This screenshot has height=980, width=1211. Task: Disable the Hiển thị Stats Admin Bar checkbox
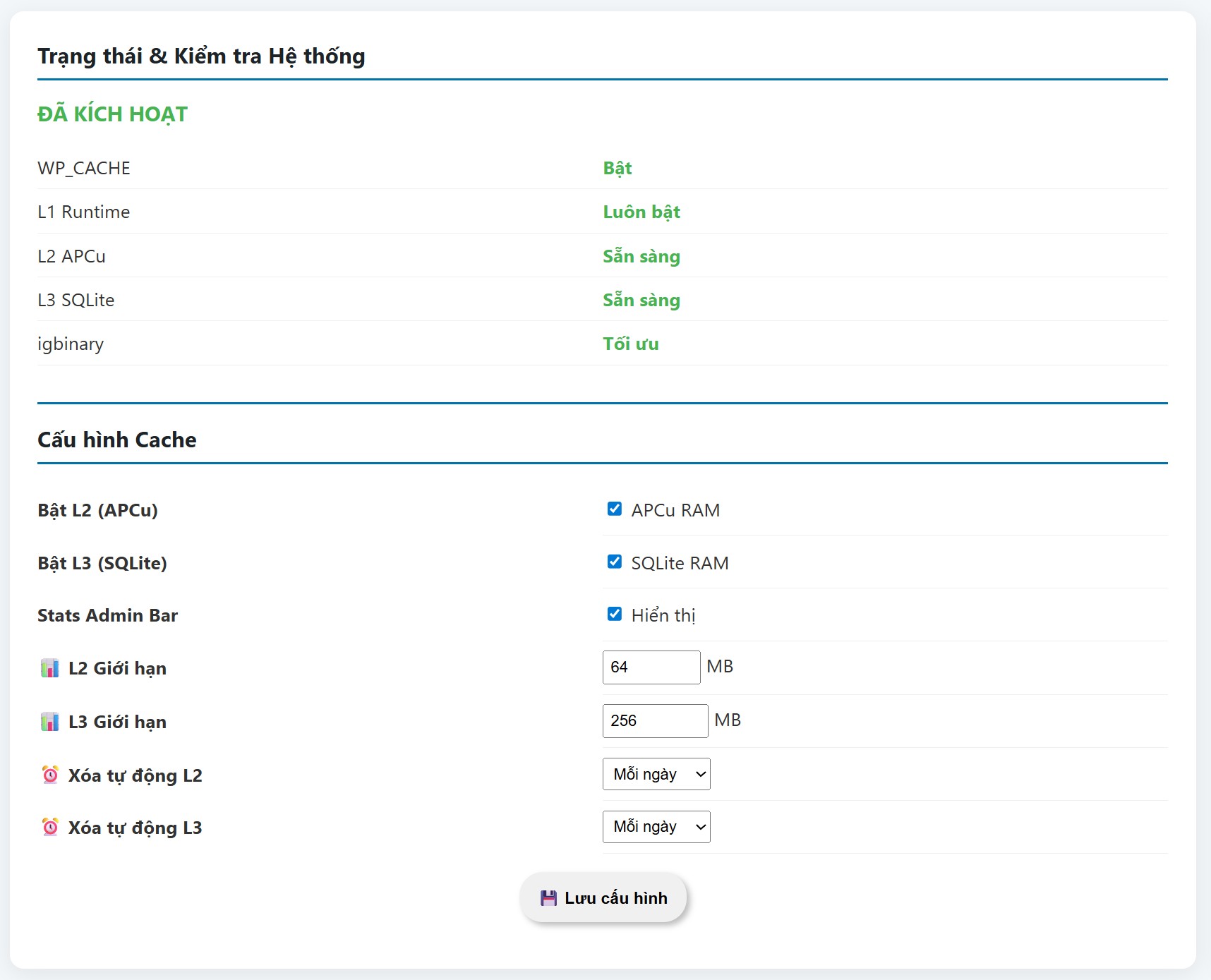[x=615, y=615]
